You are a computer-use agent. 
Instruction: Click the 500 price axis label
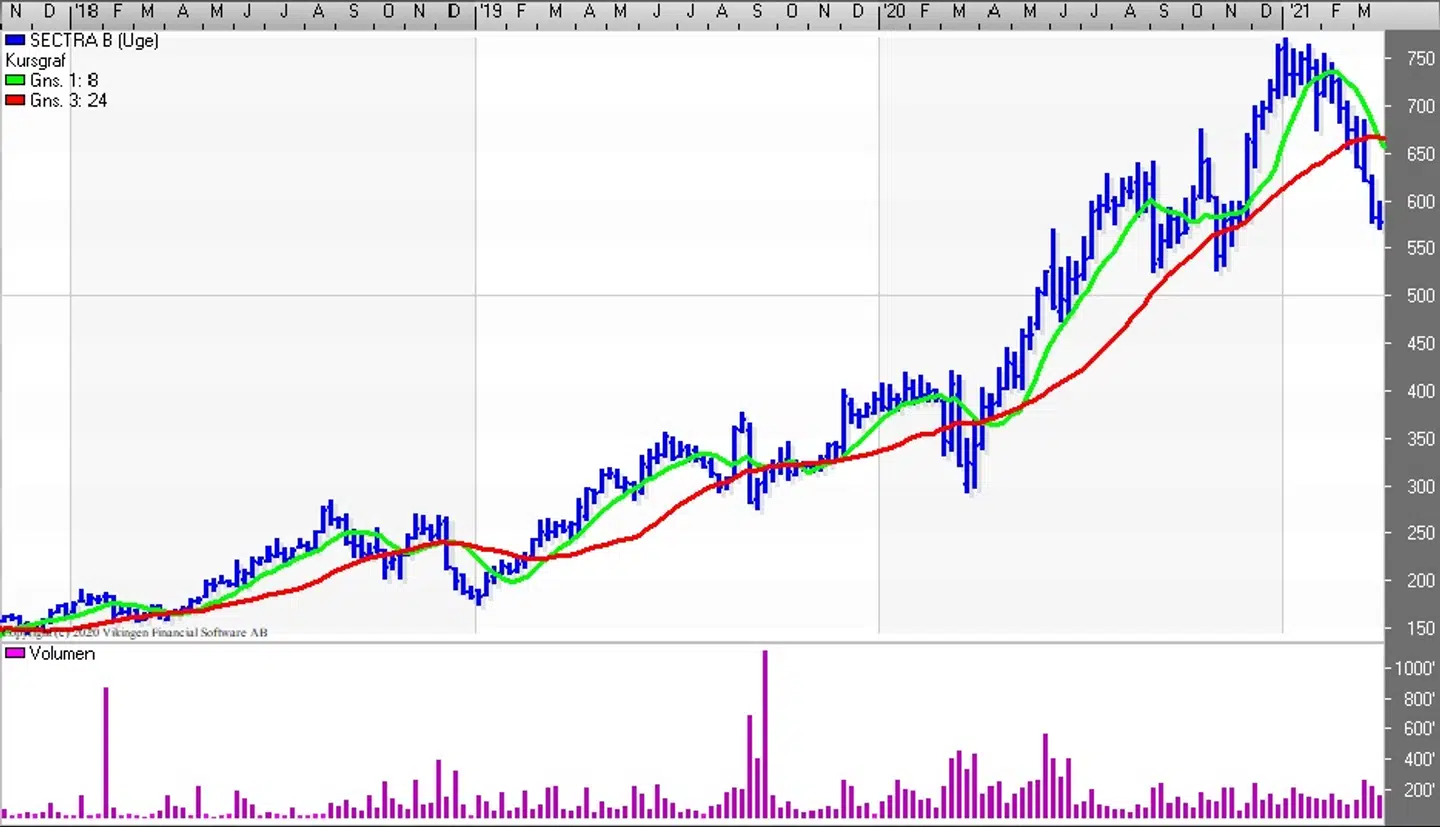1420,296
